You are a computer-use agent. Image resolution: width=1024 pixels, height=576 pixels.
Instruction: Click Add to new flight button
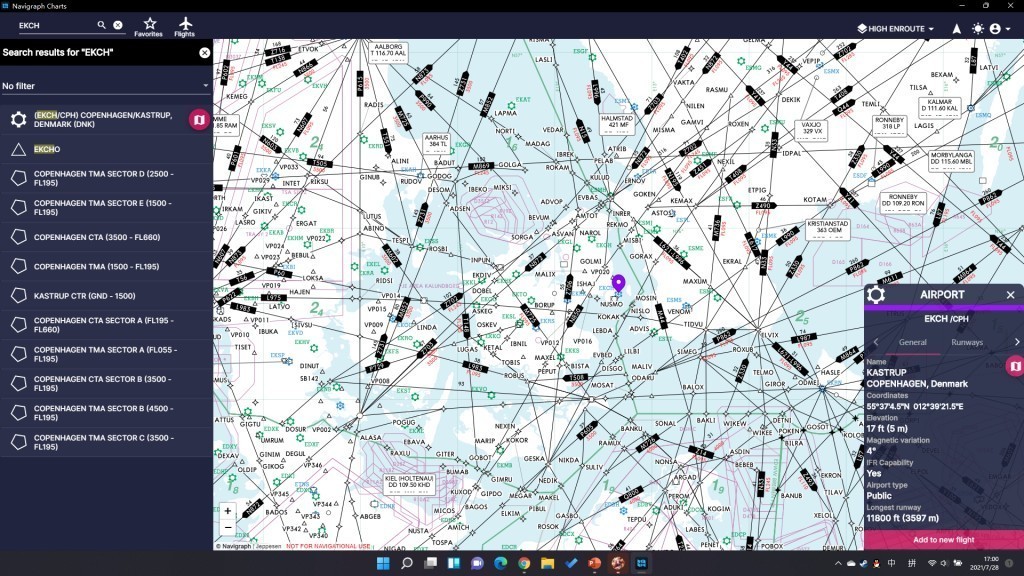[x=944, y=540]
